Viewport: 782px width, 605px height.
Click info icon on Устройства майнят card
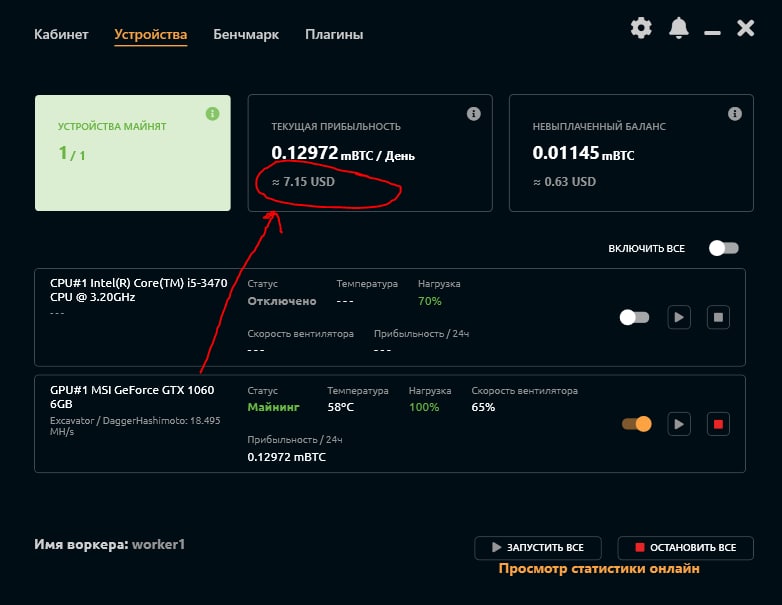coord(212,114)
